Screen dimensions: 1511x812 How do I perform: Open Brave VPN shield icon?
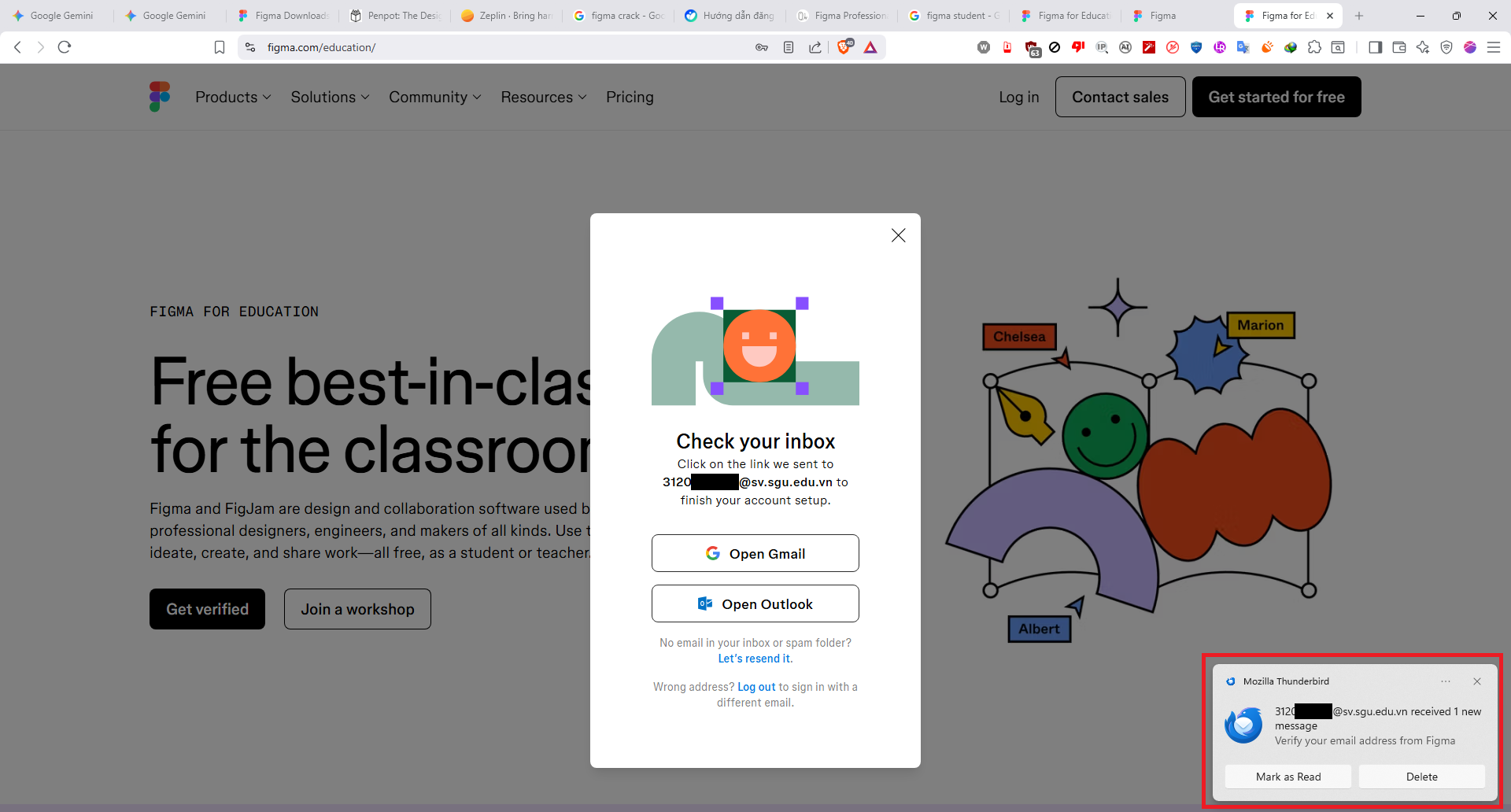pyautogui.click(x=1446, y=47)
